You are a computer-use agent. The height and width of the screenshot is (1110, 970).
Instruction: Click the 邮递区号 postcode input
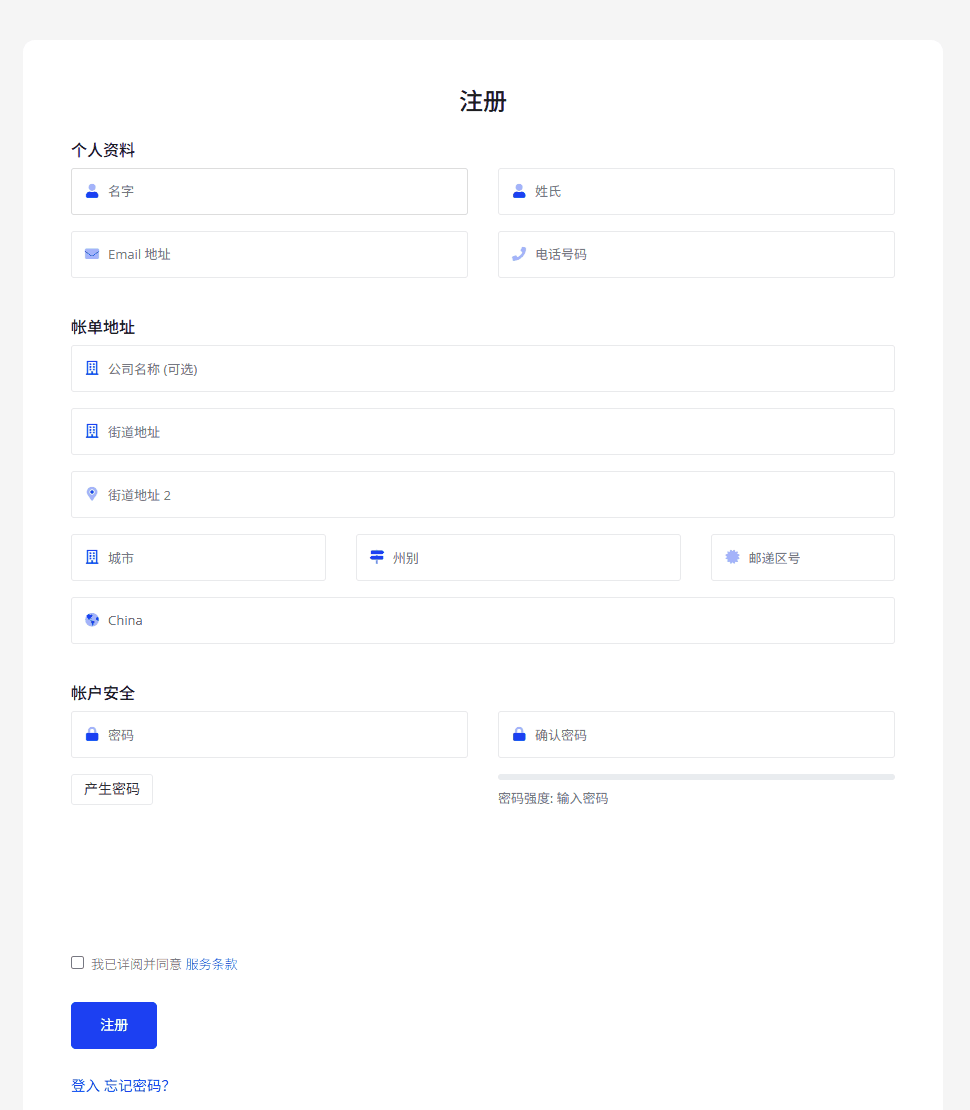tap(803, 557)
